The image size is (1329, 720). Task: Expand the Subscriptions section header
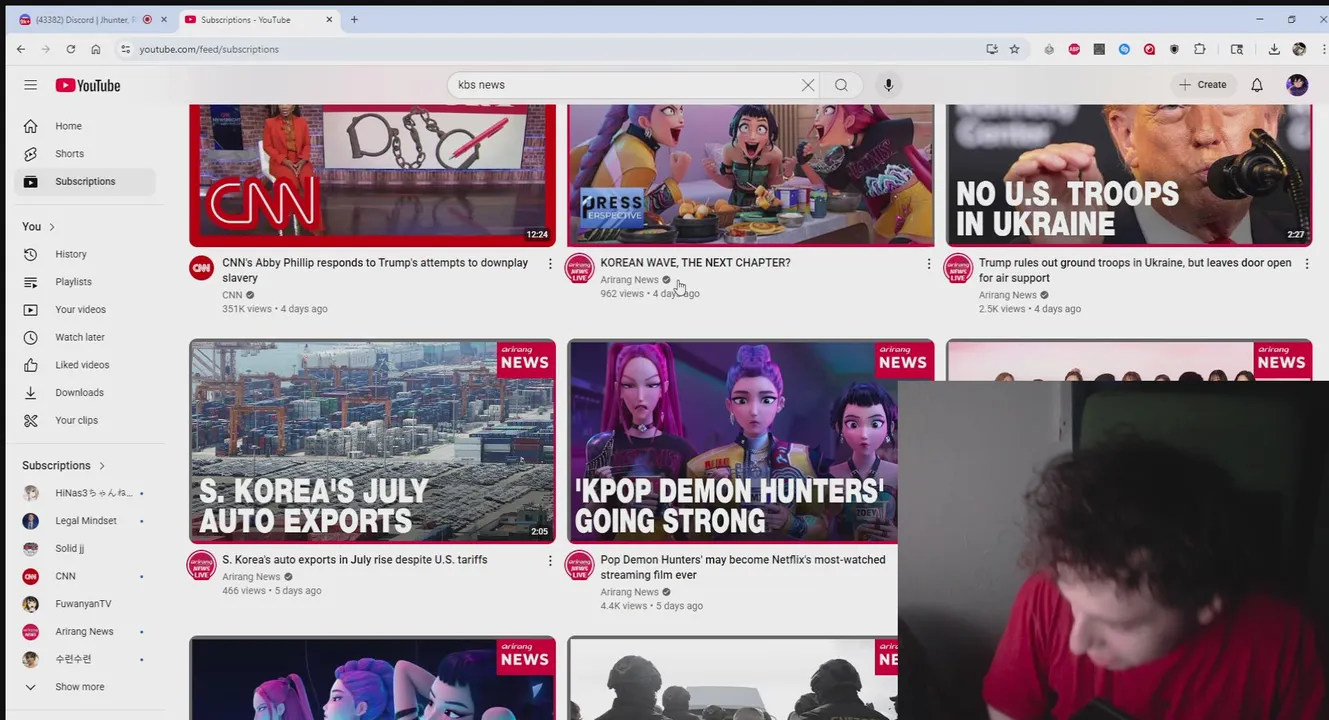point(64,465)
